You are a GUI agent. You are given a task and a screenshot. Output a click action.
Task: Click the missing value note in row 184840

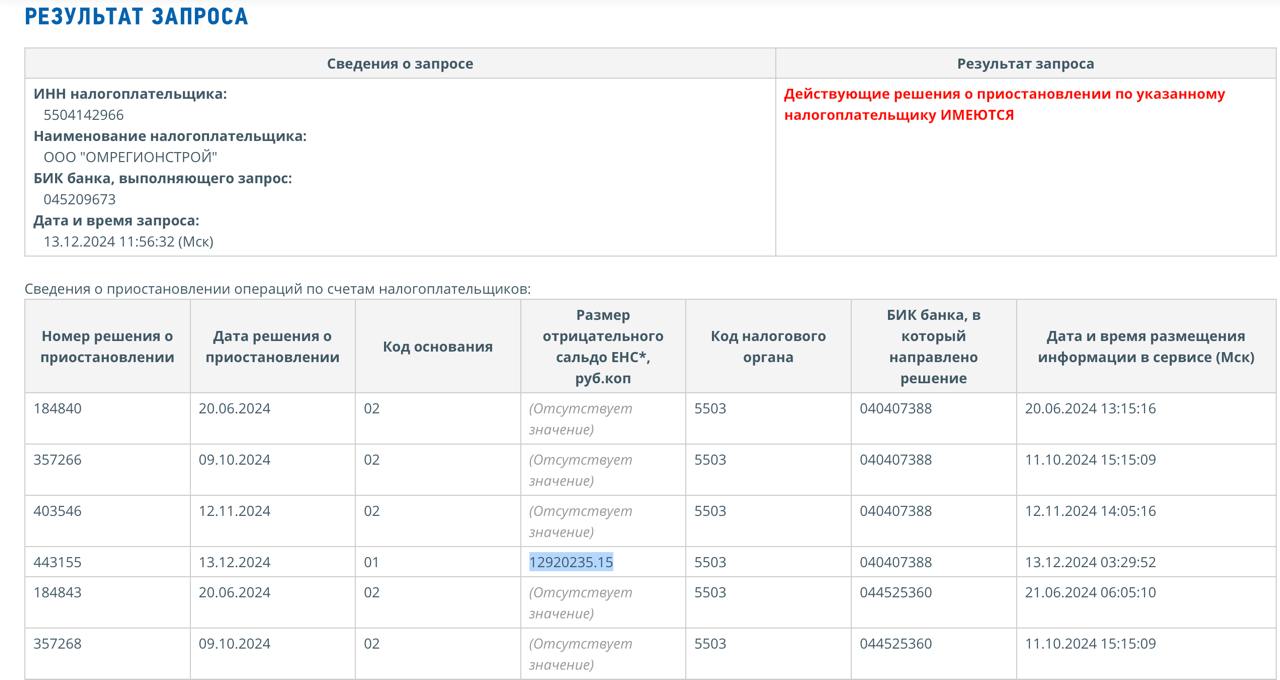click(x=581, y=418)
